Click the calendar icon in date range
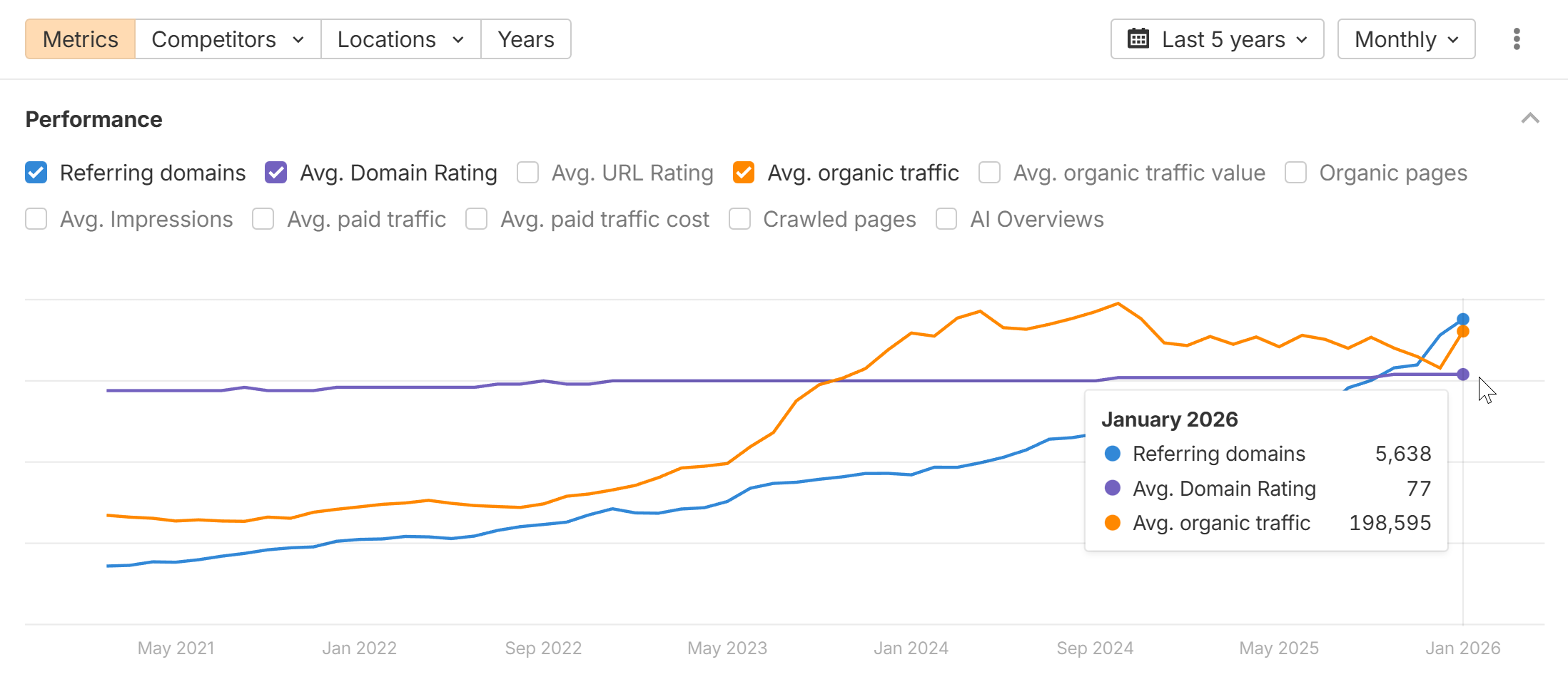The image size is (1568, 677). pos(1138,39)
